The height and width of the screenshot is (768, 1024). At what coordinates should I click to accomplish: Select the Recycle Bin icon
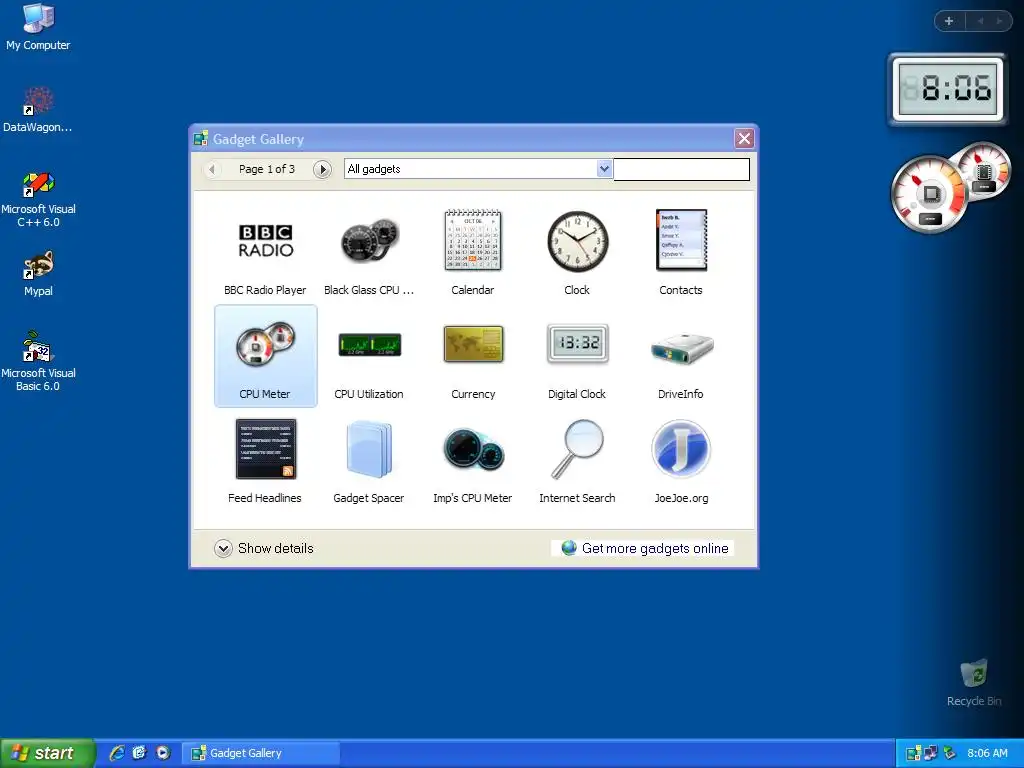(x=974, y=683)
